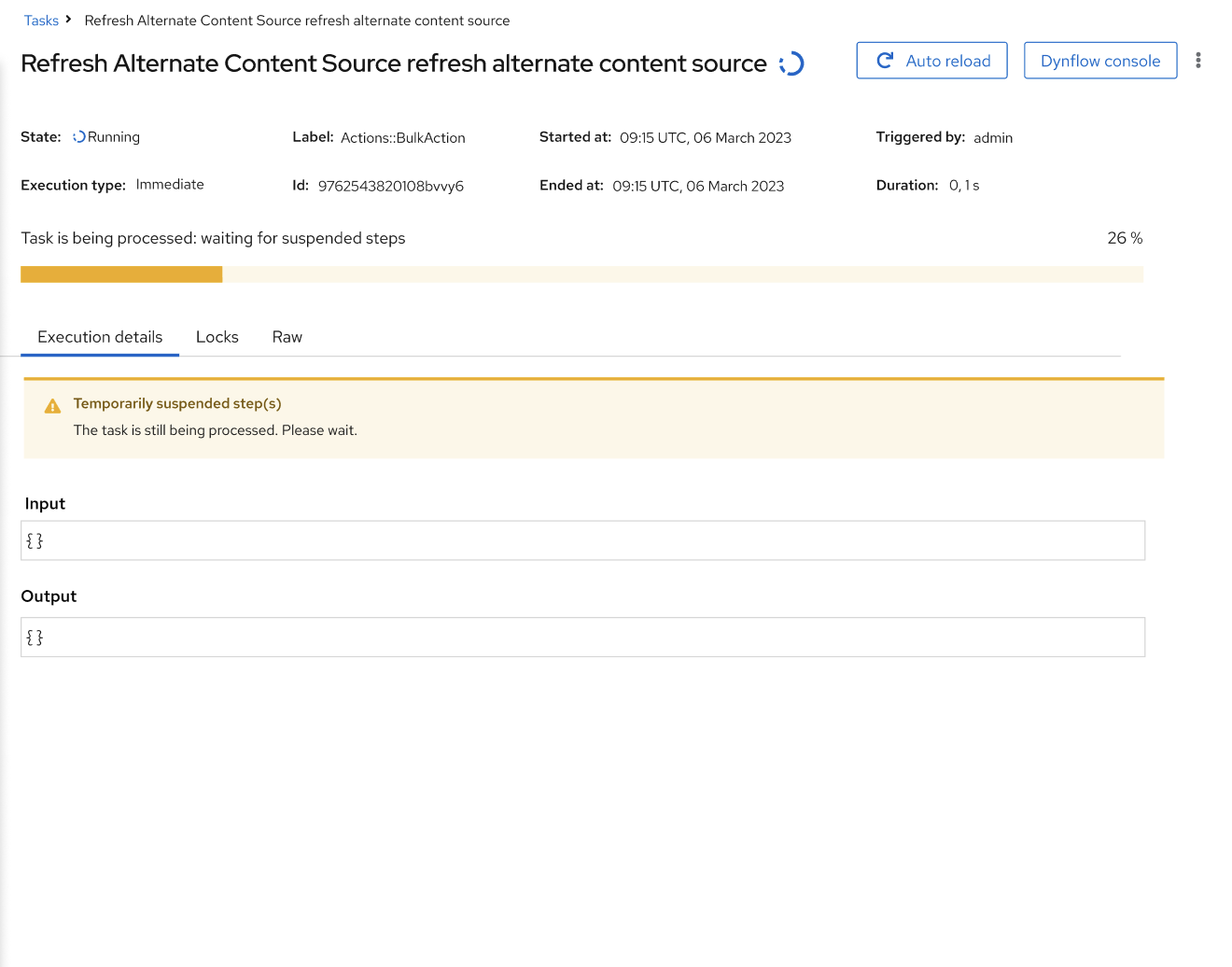Click the Tasks breadcrumb link
This screenshot has height=967, width=1232.
point(41,21)
